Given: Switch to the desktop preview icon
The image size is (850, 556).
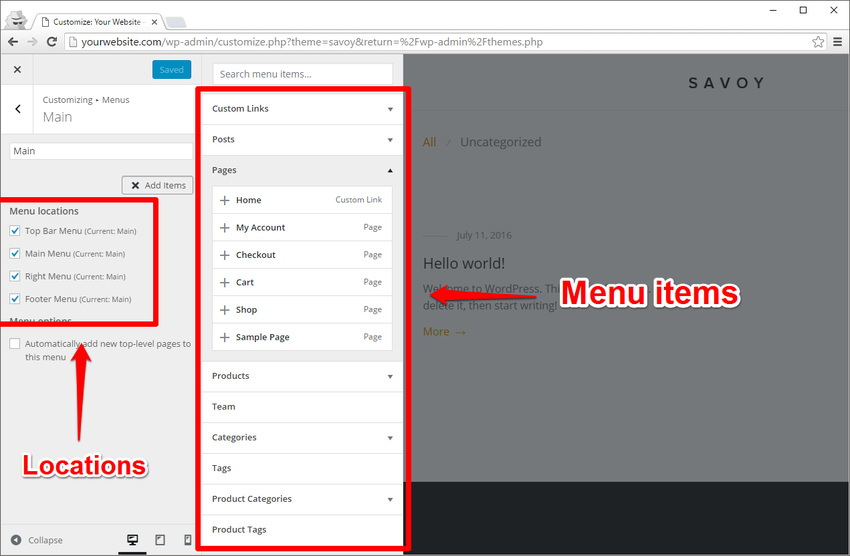Looking at the screenshot, I should click(x=132, y=540).
